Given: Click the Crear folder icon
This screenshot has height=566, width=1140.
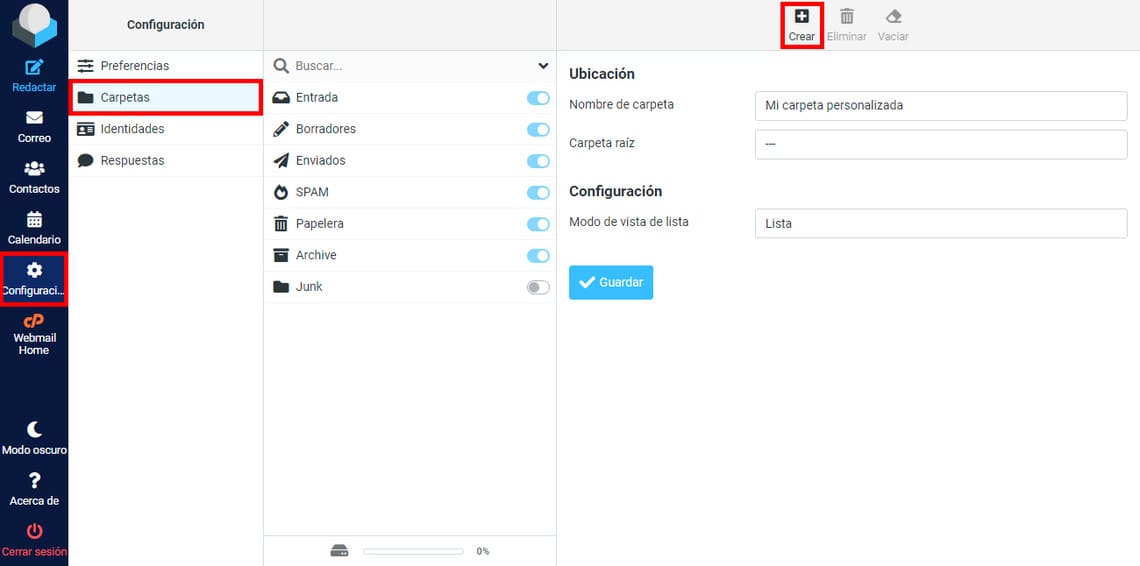Looking at the screenshot, I should (x=801, y=17).
